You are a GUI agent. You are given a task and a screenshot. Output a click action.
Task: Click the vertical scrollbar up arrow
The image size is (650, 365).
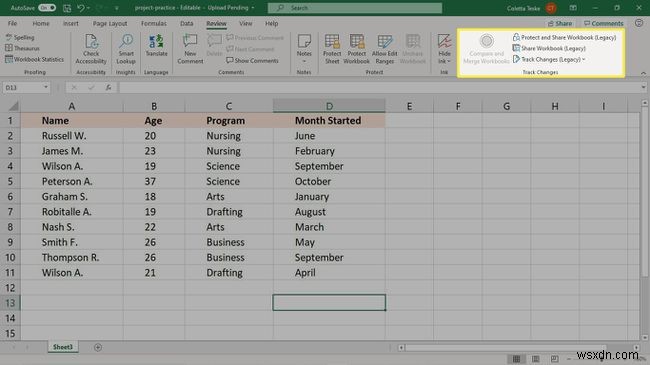645,102
